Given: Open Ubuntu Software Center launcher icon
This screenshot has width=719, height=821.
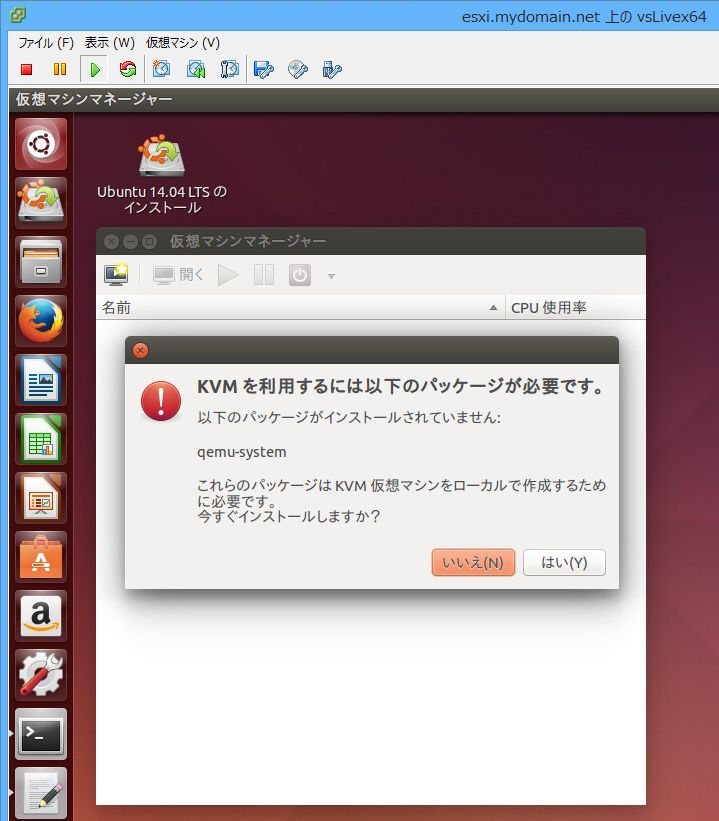Looking at the screenshot, I should [41, 557].
